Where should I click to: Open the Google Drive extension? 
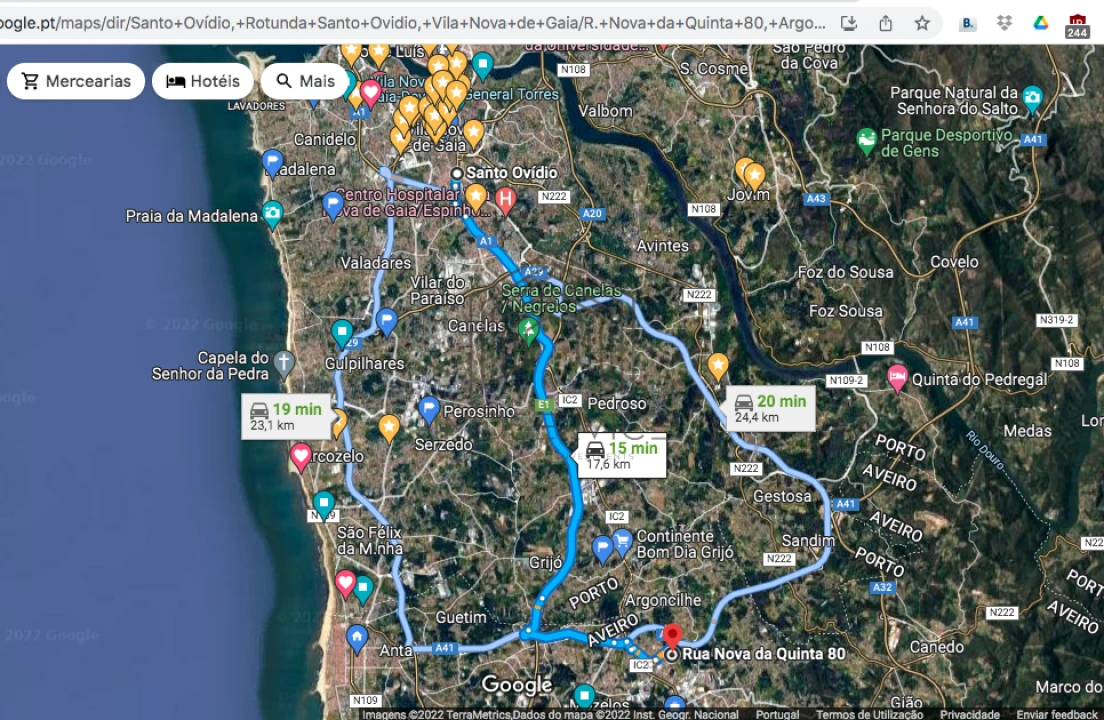point(1040,23)
